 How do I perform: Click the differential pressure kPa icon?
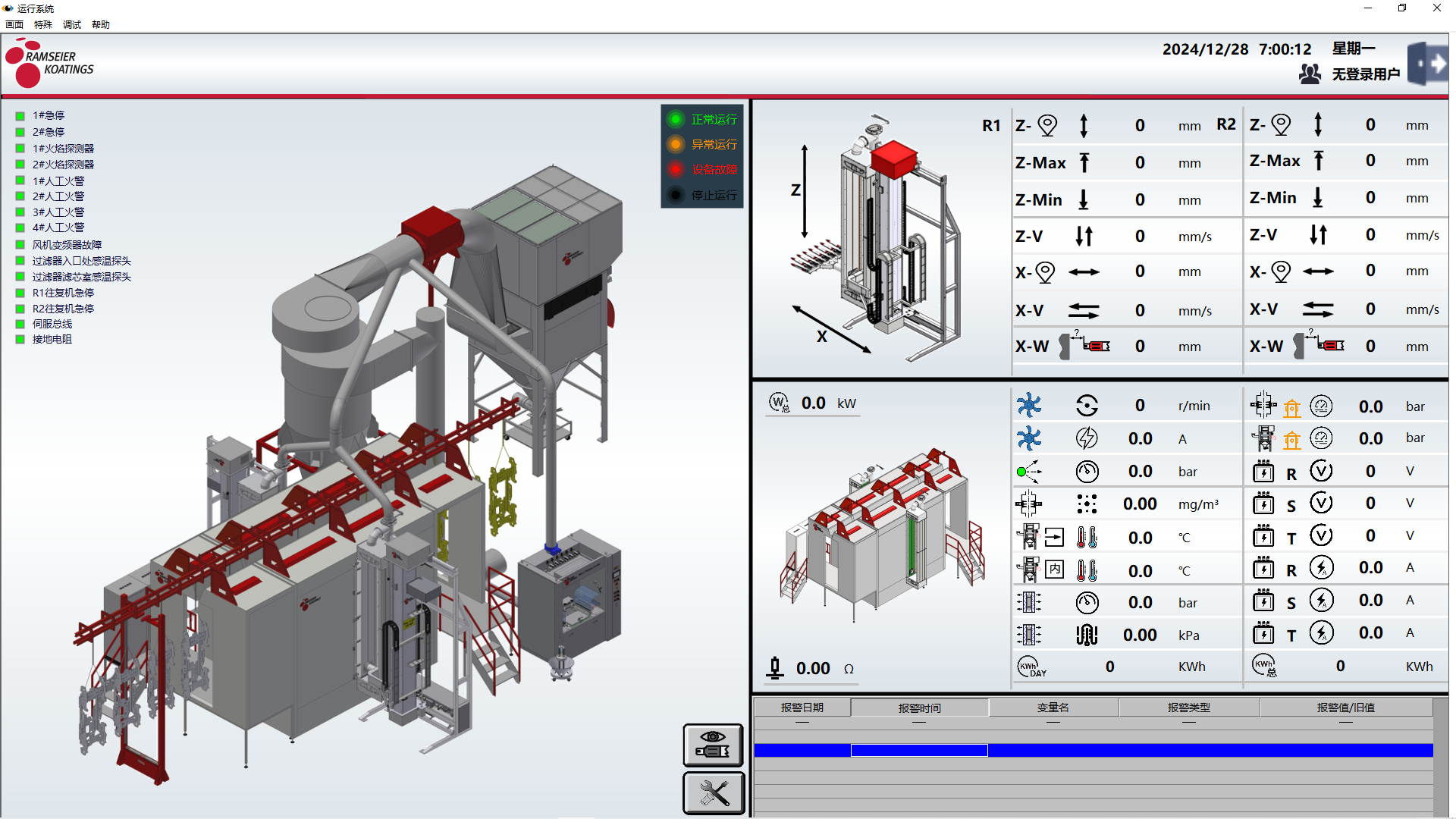click(1087, 635)
